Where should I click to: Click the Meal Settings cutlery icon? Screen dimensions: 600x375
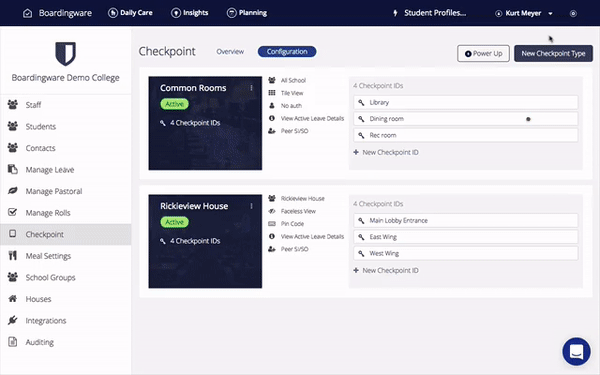point(13,255)
